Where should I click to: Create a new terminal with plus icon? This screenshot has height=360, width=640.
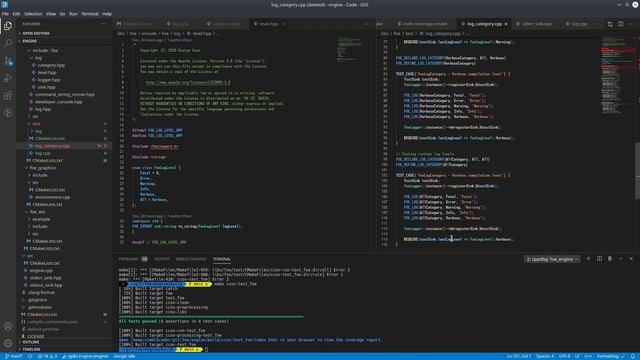(588, 259)
